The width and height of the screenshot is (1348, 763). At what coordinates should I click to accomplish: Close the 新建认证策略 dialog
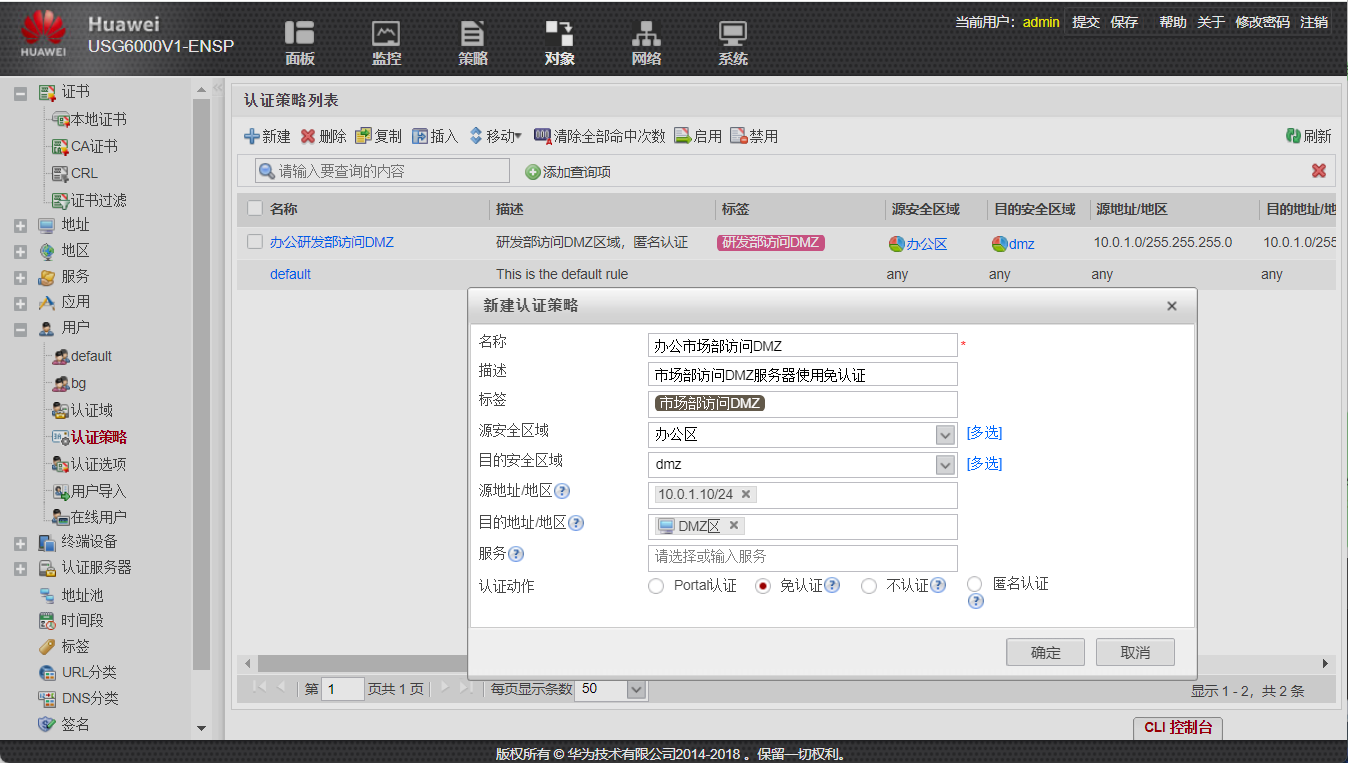(1172, 306)
